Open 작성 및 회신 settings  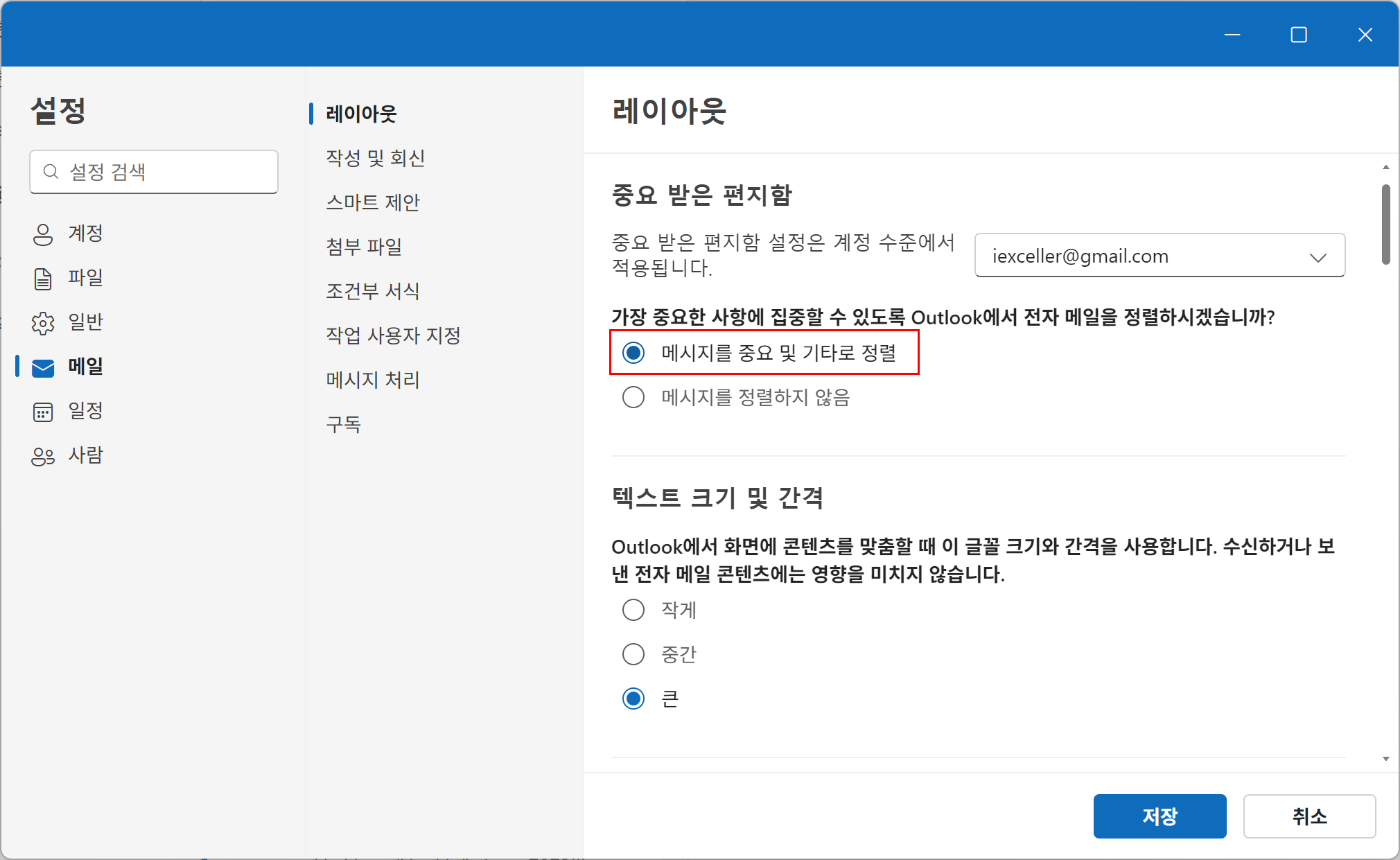375,158
